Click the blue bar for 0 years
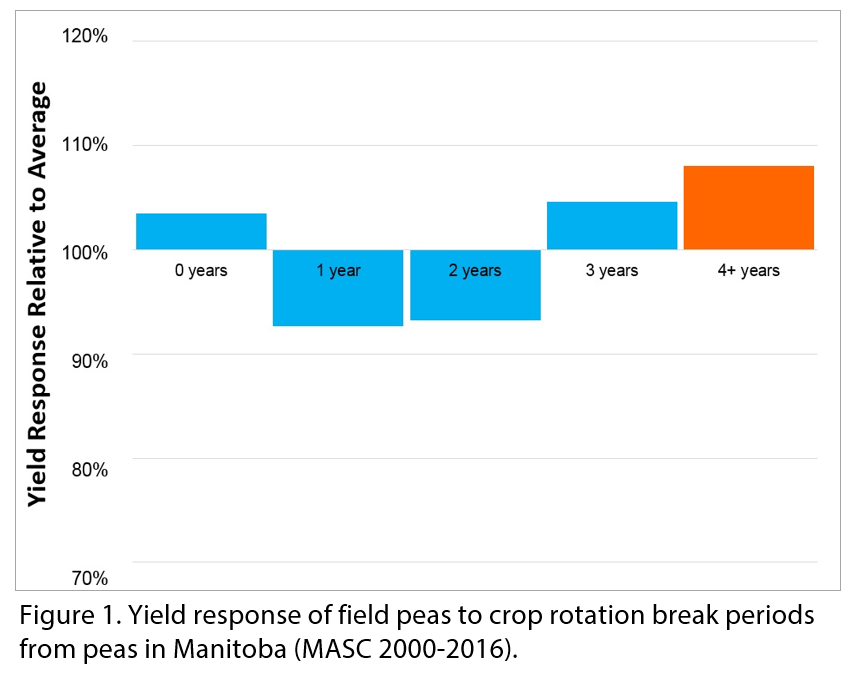The width and height of the screenshot is (855, 676). [x=201, y=231]
